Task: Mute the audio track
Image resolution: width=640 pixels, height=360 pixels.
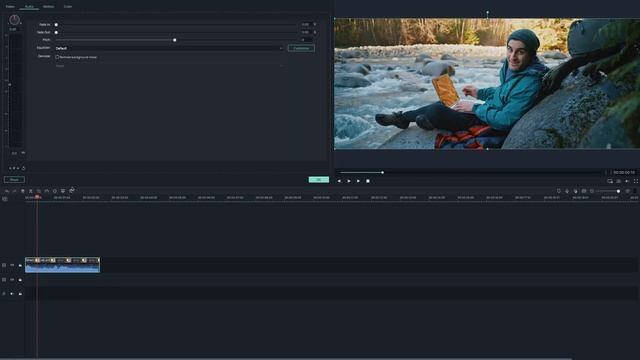Action: coord(12,293)
